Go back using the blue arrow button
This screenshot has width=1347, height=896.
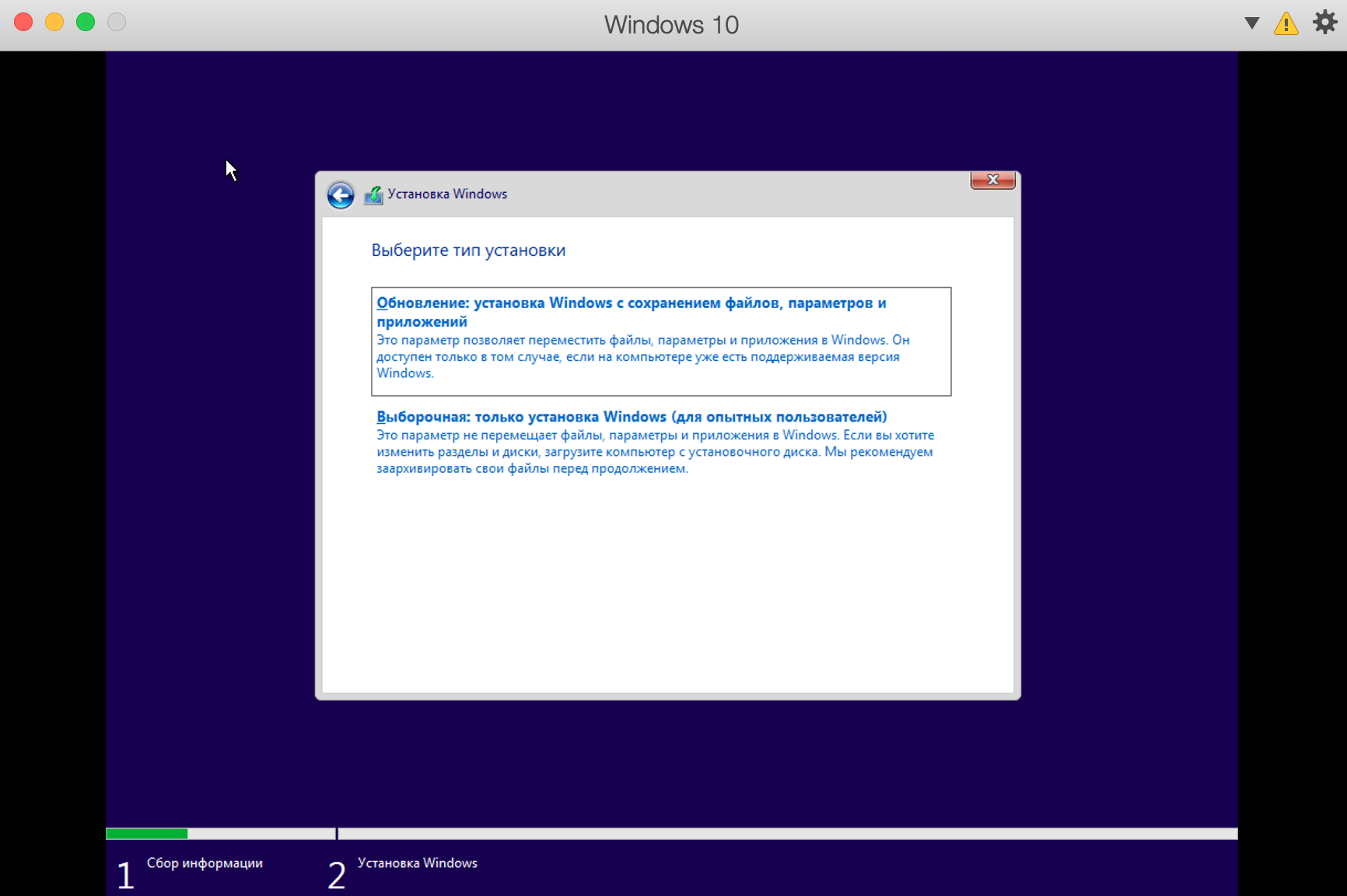click(341, 194)
